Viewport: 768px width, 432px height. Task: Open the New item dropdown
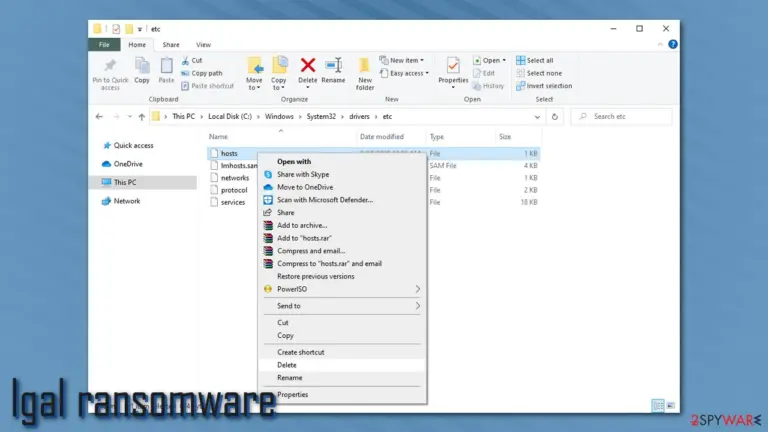[402, 60]
